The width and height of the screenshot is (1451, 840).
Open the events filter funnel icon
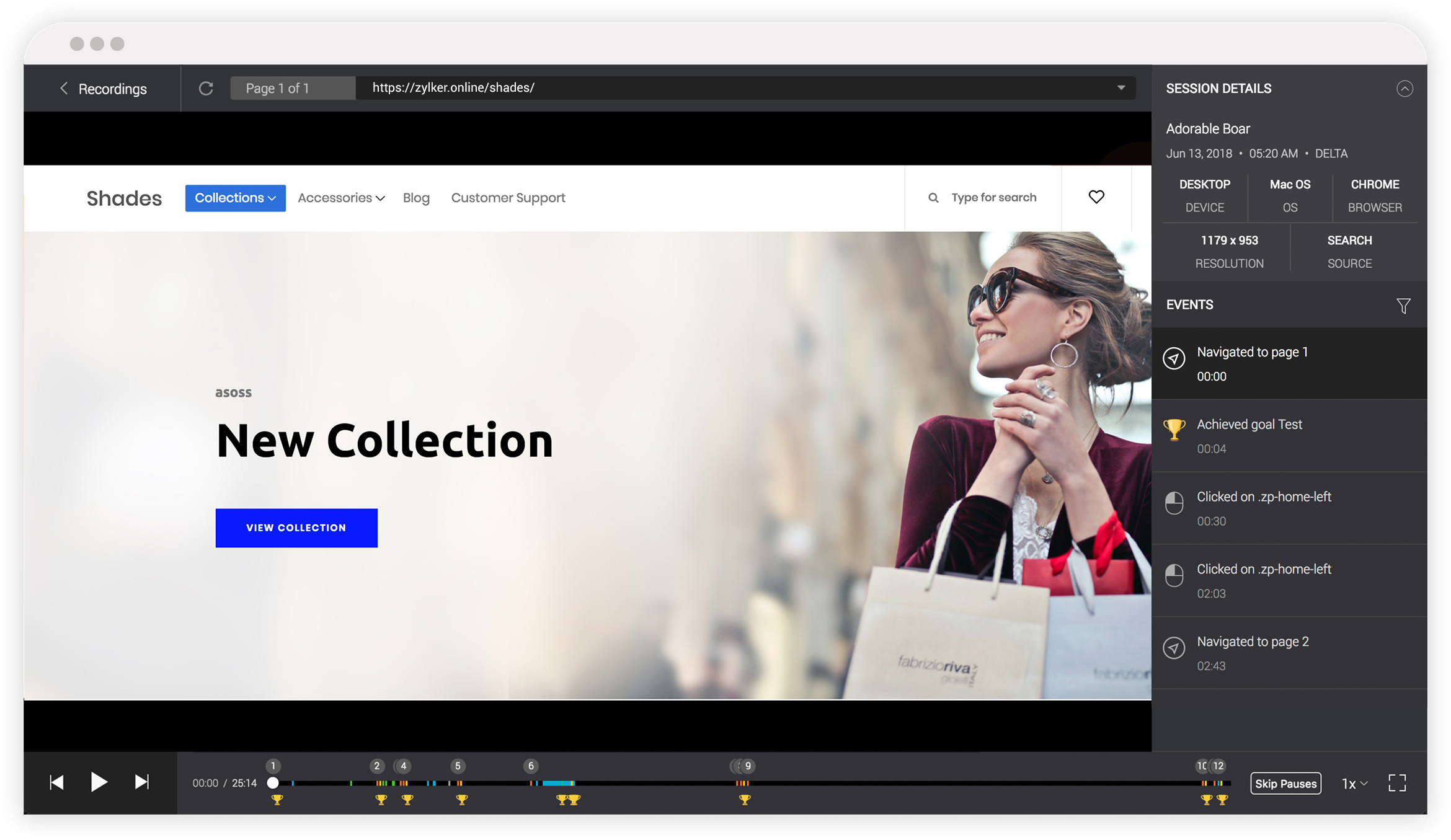(x=1403, y=306)
